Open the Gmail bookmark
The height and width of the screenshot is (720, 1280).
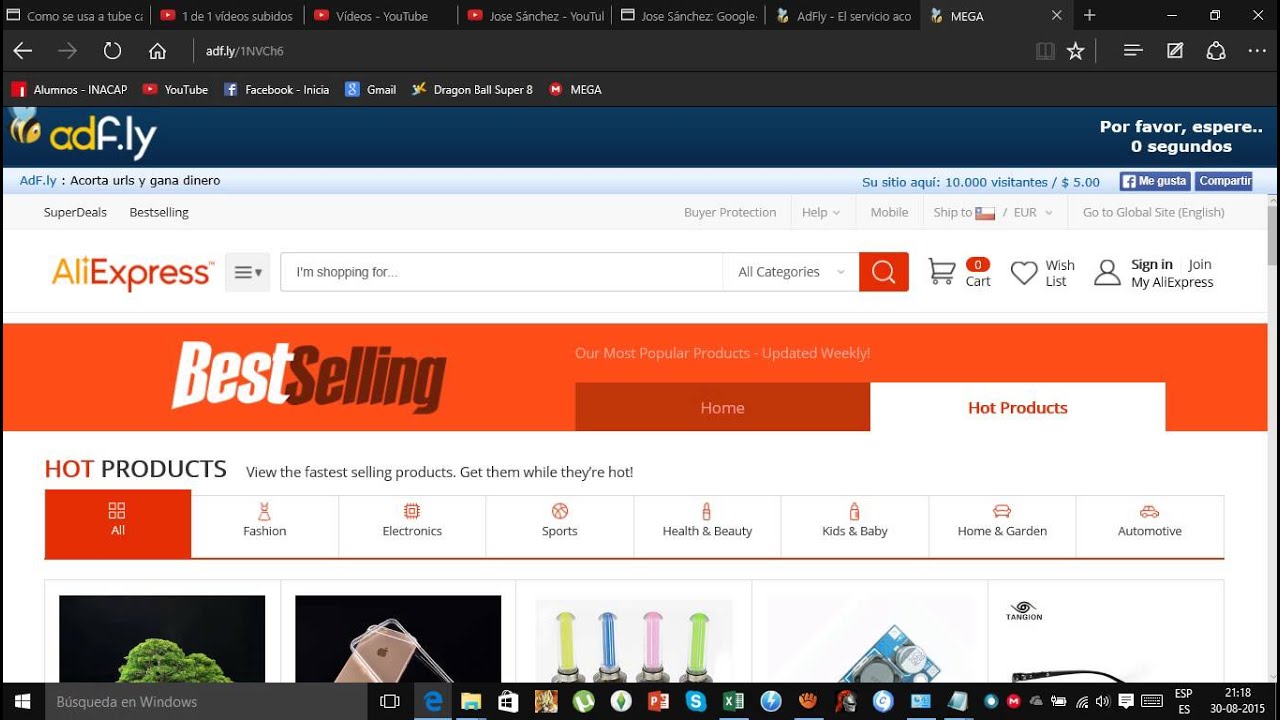[x=371, y=89]
